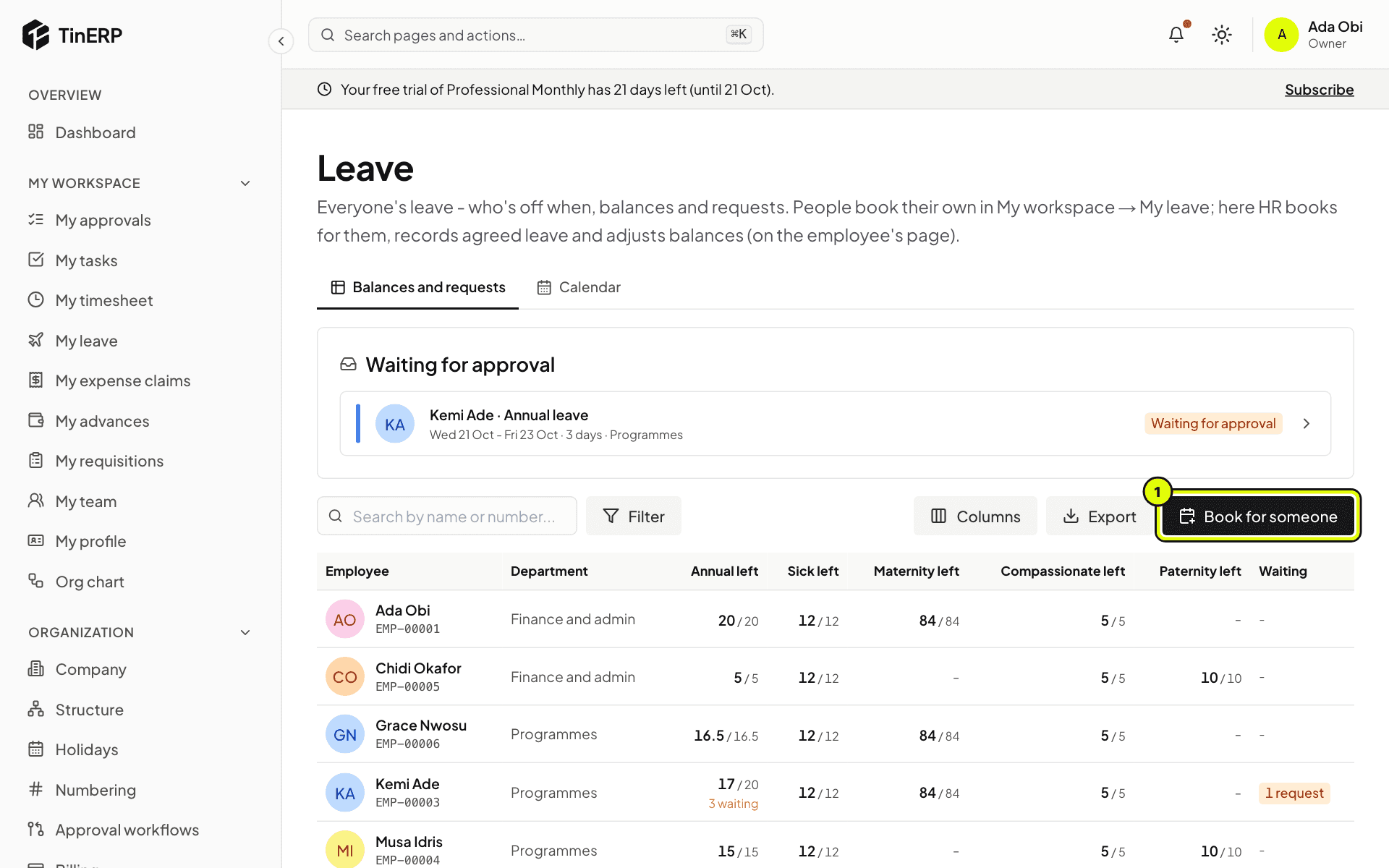The width and height of the screenshot is (1389, 868).
Task: Export the leave balances
Action: tap(1099, 516)
